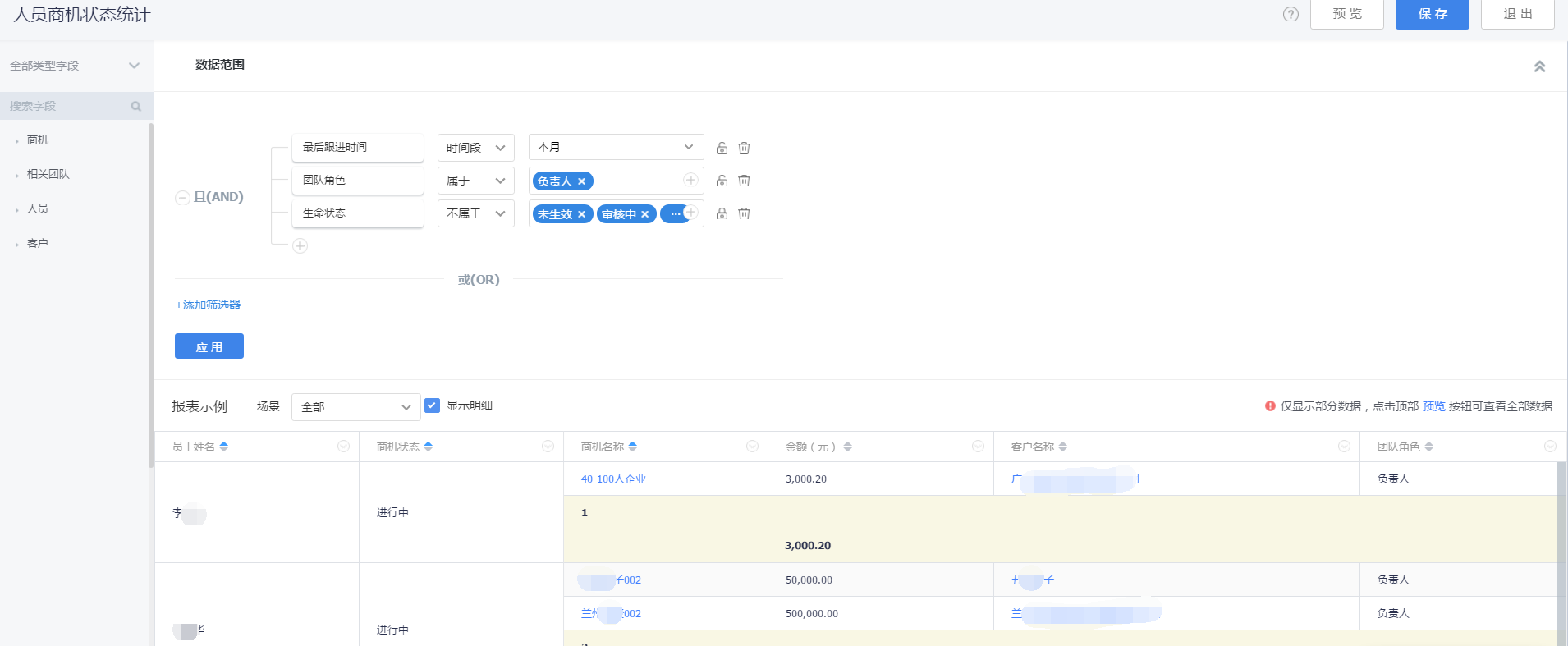Show the hidden tags via the ellipsis chip
The width and height of the screenshot is (1568, 646).
point(674,214)
